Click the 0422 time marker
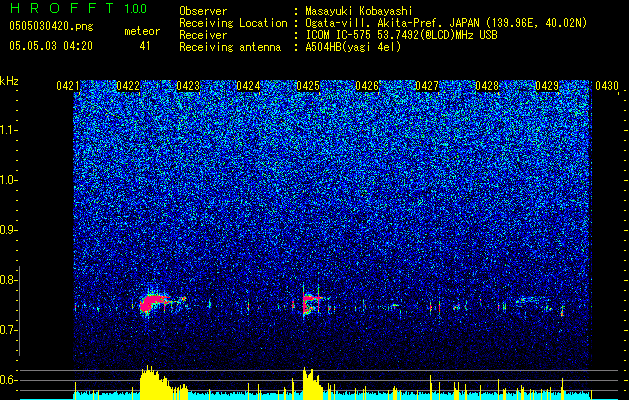The height and width of the screenshot is (400, 629). point(128,86)
